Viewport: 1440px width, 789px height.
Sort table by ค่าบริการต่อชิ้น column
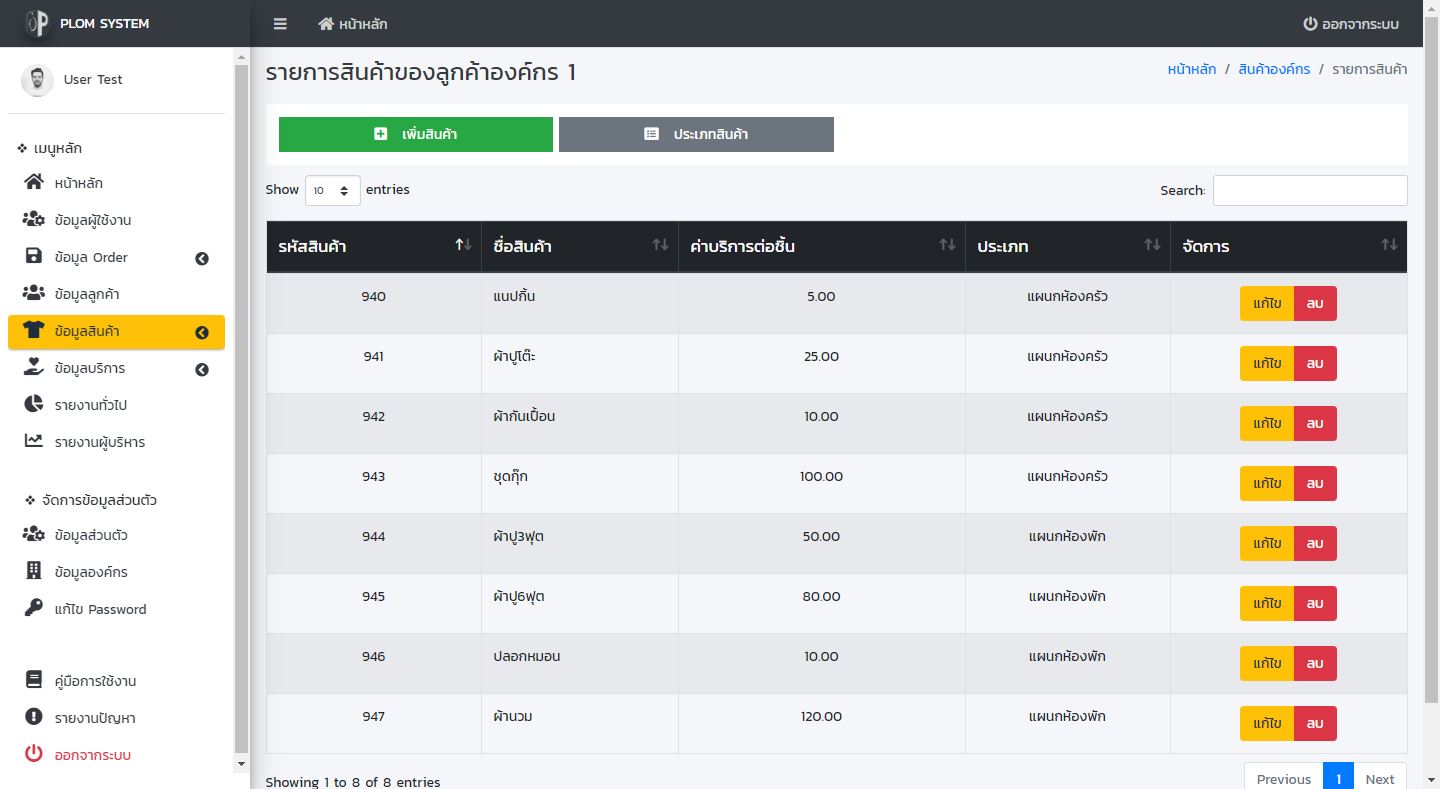click(820, 246)
